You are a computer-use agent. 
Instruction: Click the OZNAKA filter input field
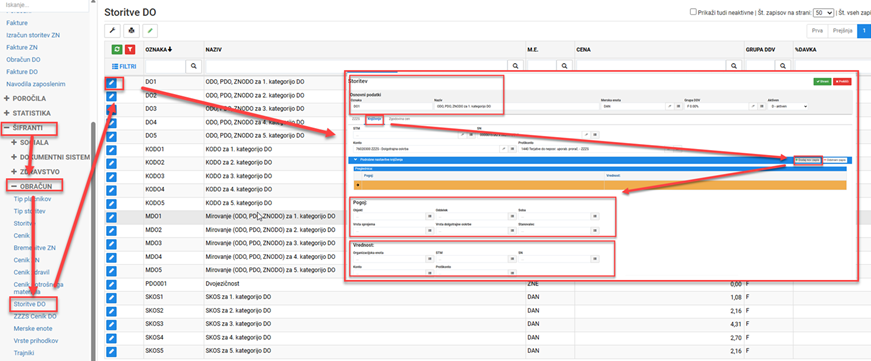click(x=166, y=66)
